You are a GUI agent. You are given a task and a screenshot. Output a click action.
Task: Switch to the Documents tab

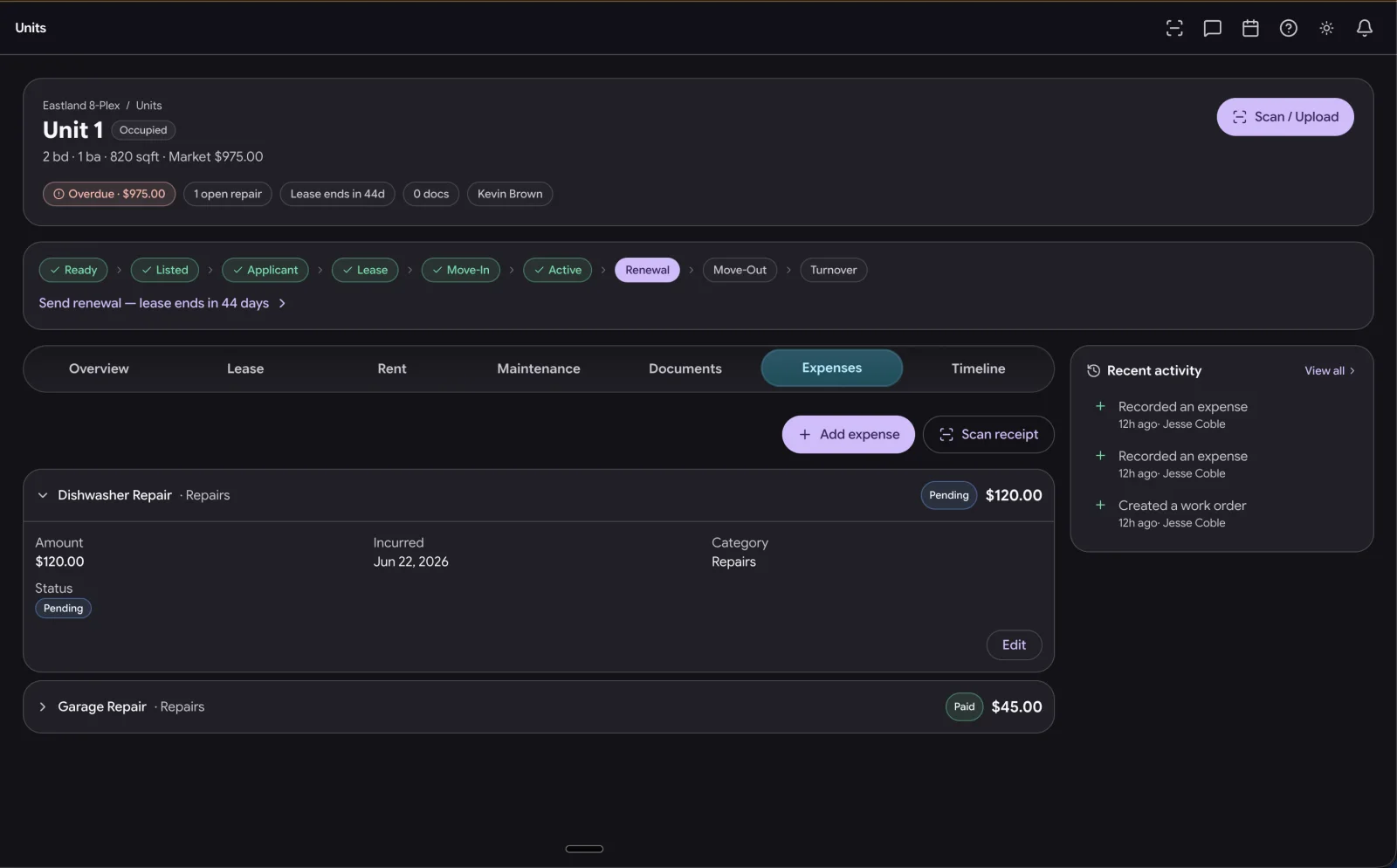coord(685,369)
